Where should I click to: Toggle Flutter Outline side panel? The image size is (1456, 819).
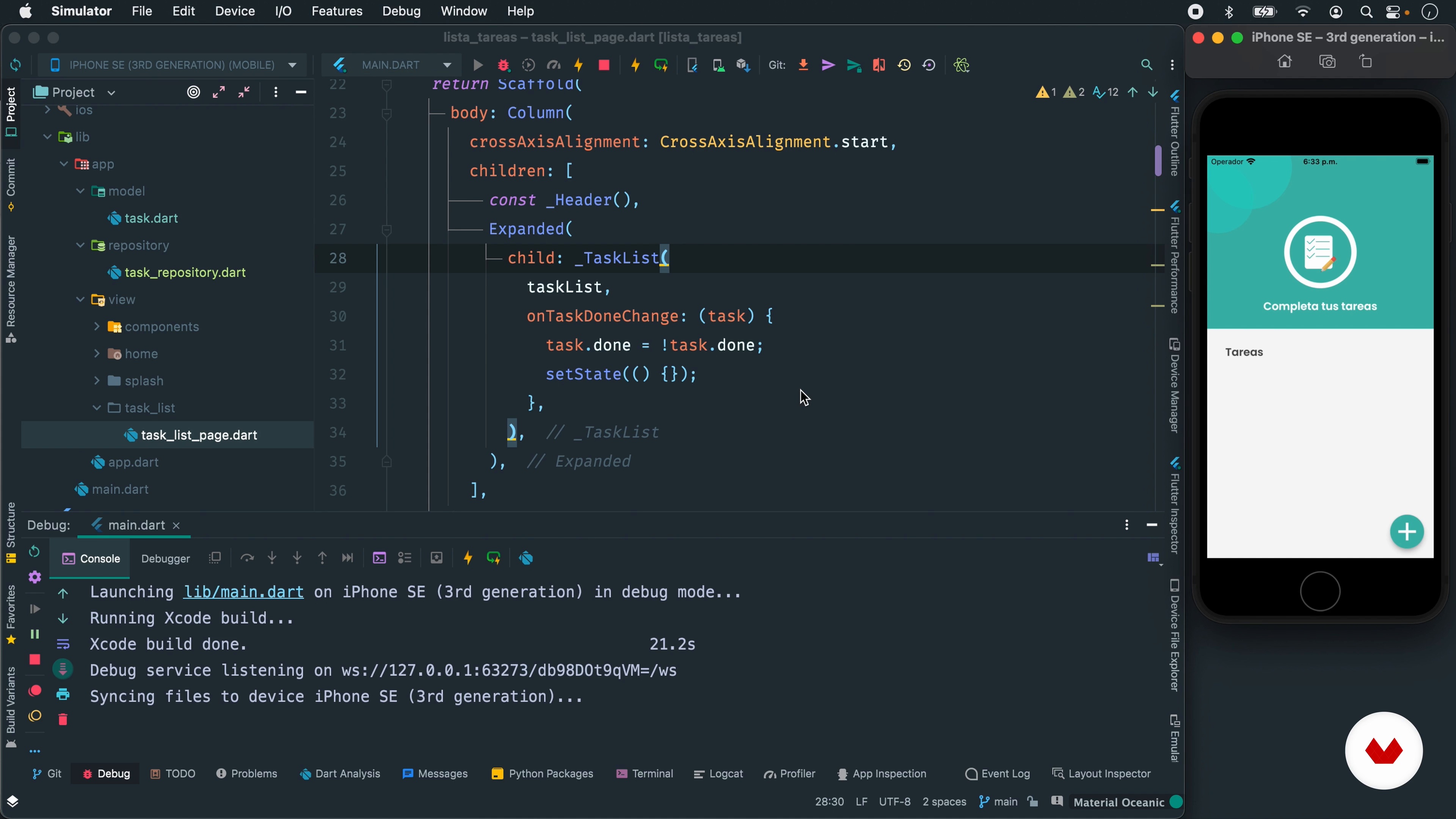tap(1175, 133)
